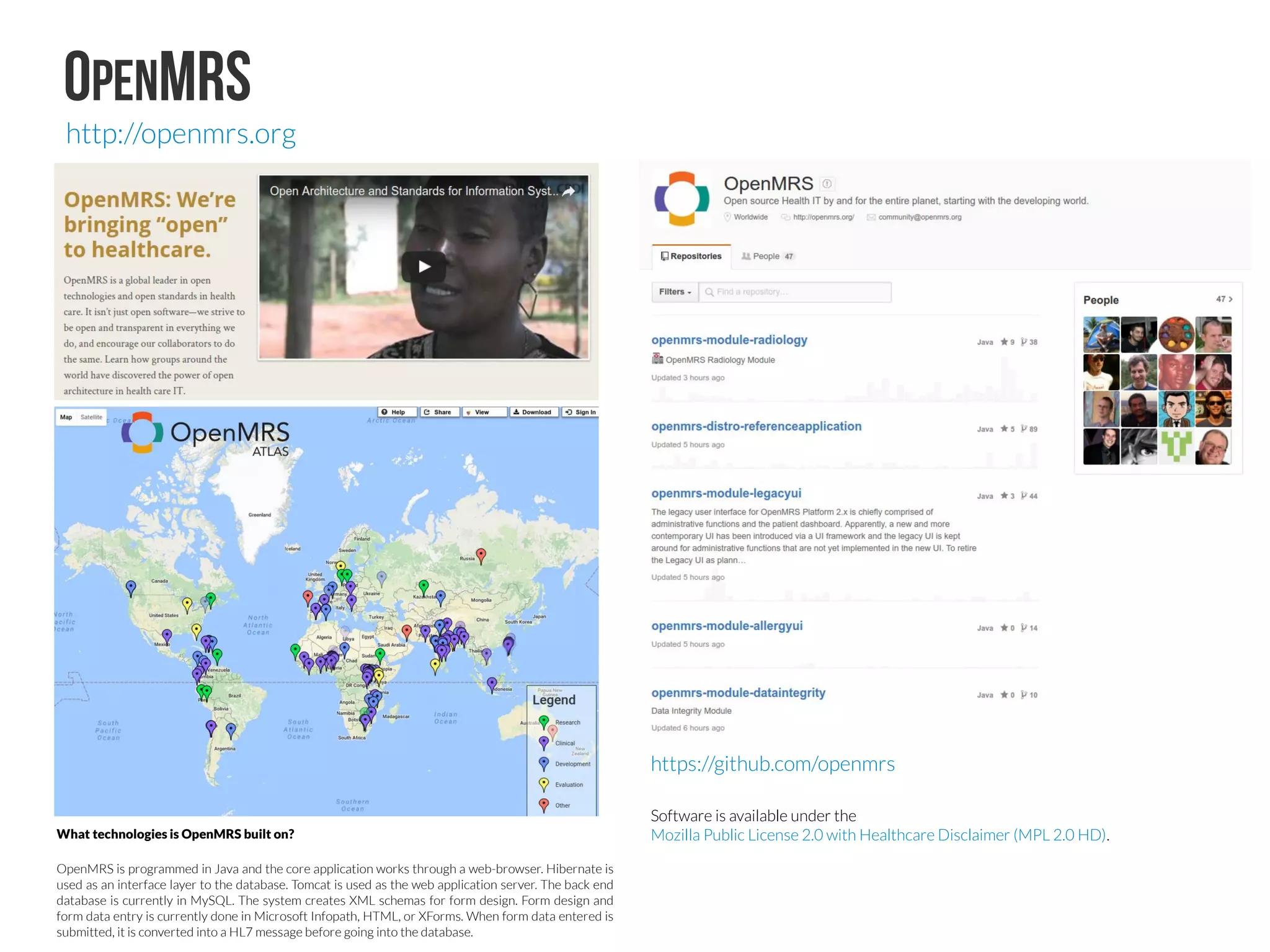The image size is (1270, 952).
Task: Click the video share arrow icon
Action: click(x=569, y=191)
